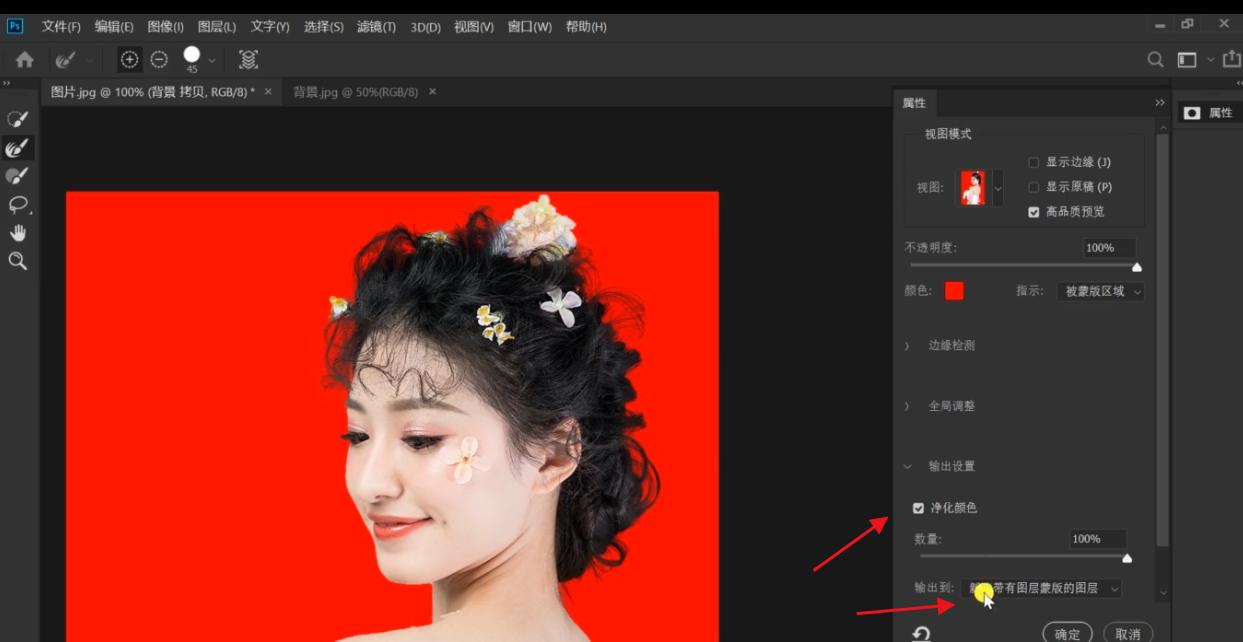The image size is (1243, 642).
Task: Click the view preview thumbnail
Action: coord(970,187)
